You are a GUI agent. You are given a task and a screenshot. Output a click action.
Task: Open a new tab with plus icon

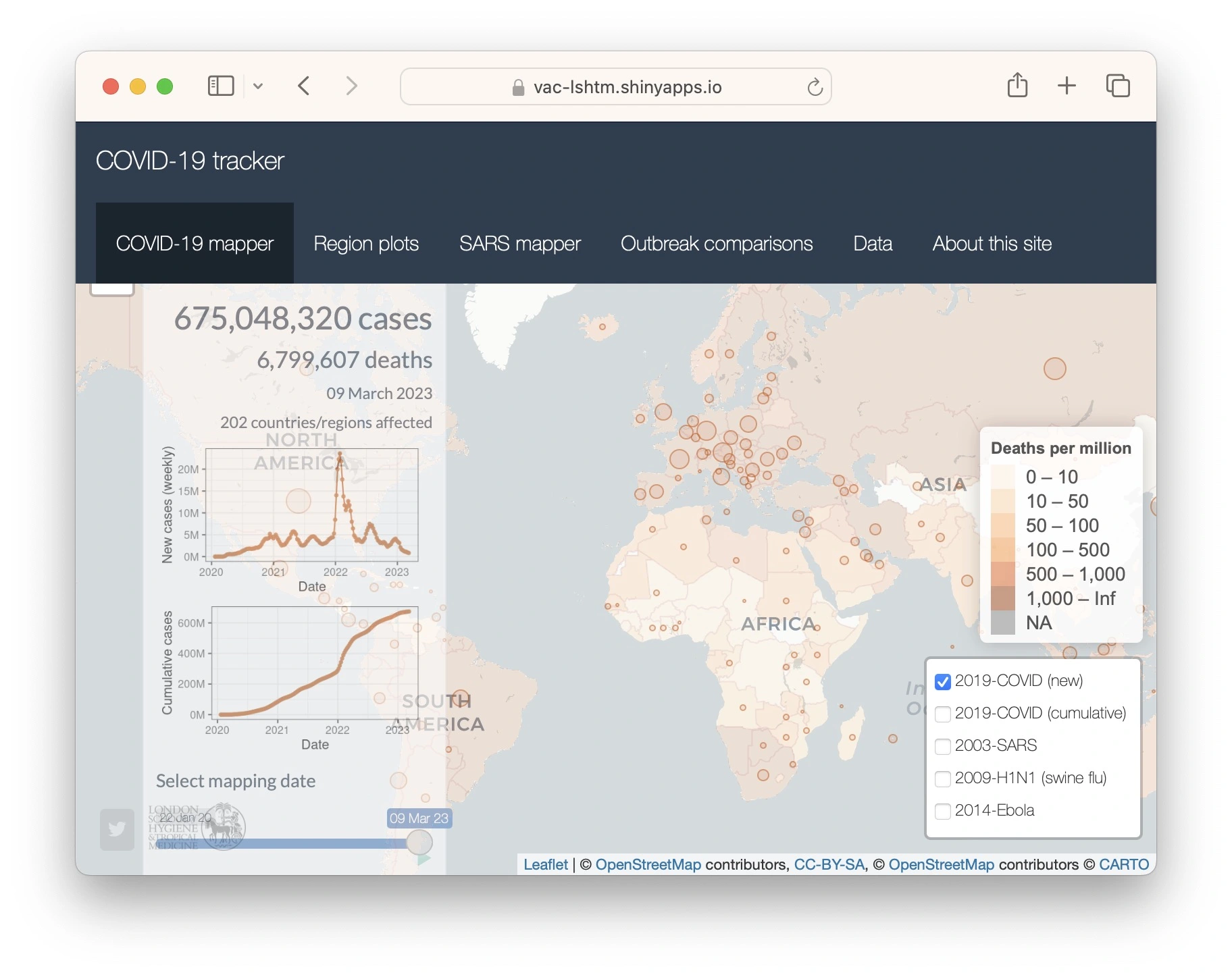[x=1067, y=86]
